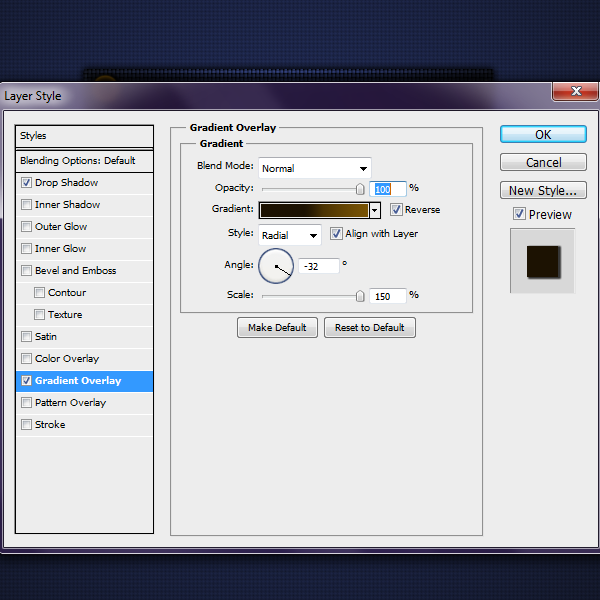The image size is (600, 600).
Task: Click the Opacity slider handle
Action: click(360, 189)
